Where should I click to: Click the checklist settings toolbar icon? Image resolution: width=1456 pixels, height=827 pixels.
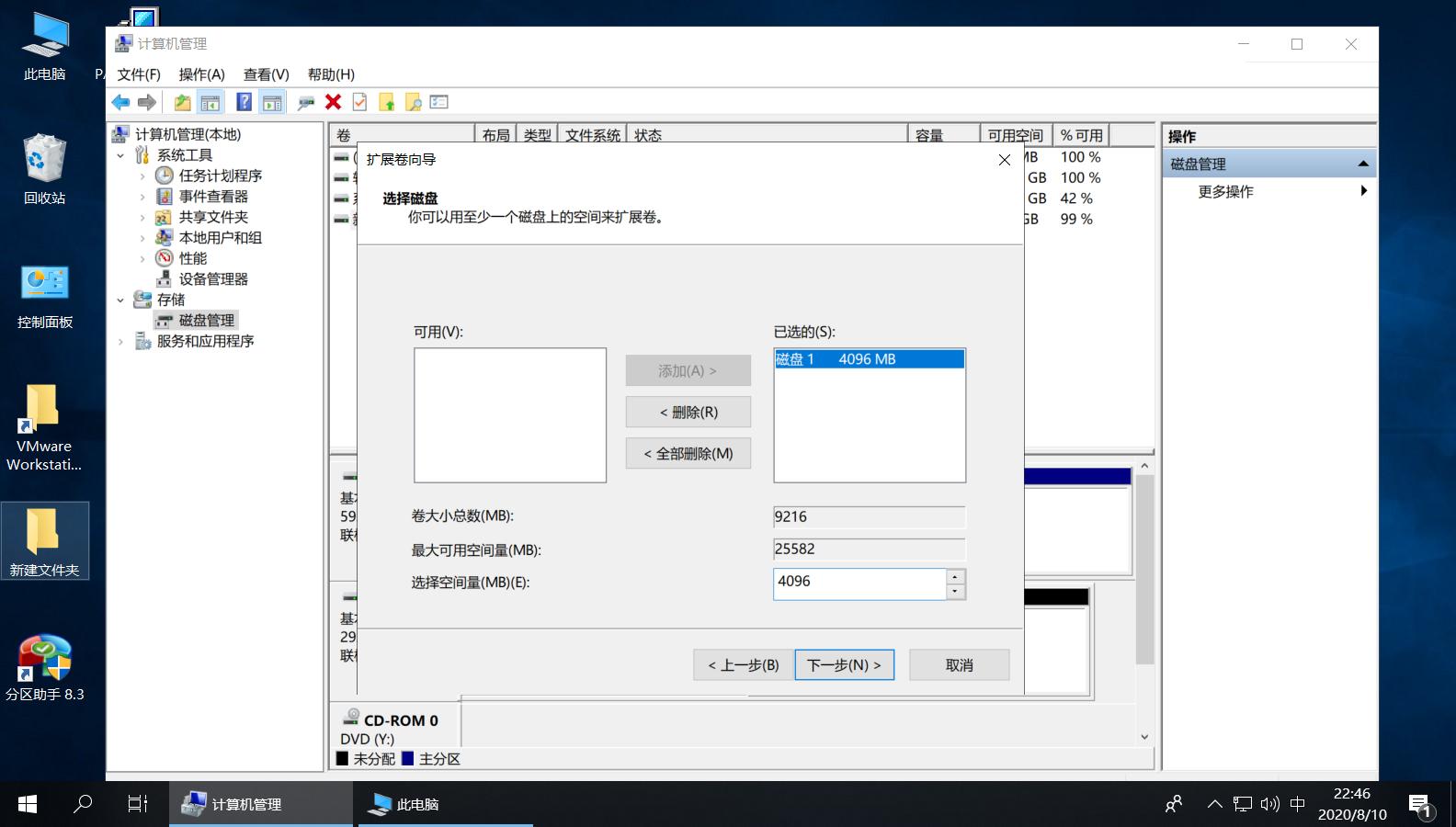coord(439,102)
